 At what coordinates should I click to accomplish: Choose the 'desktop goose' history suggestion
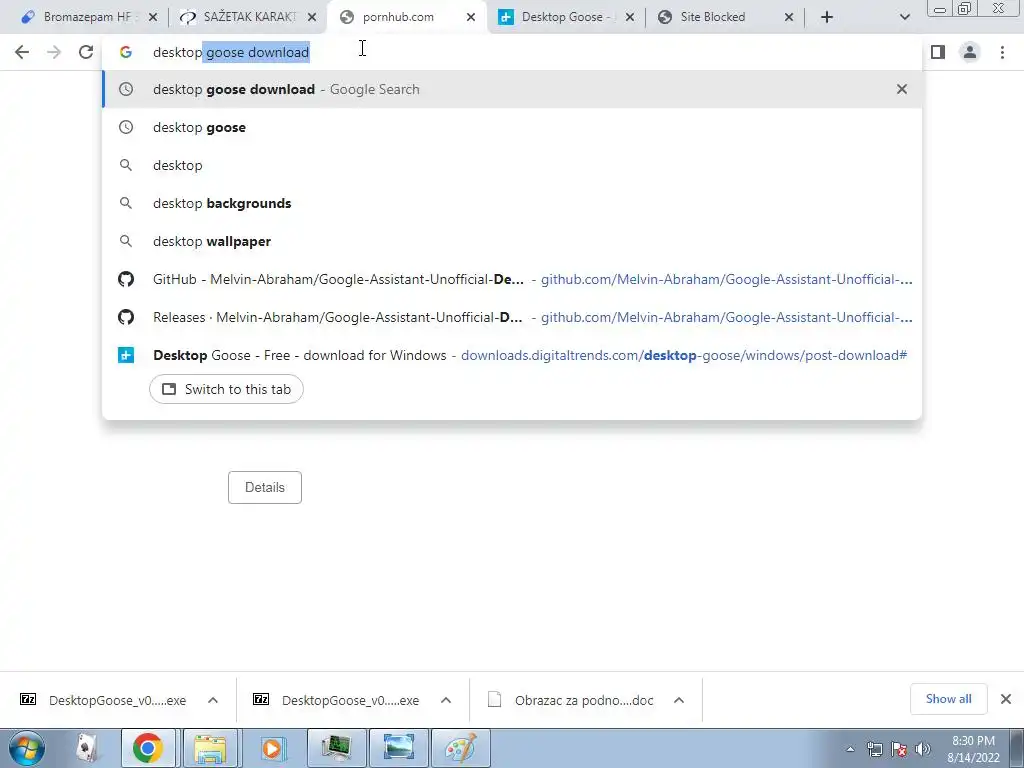coord(512,127)
